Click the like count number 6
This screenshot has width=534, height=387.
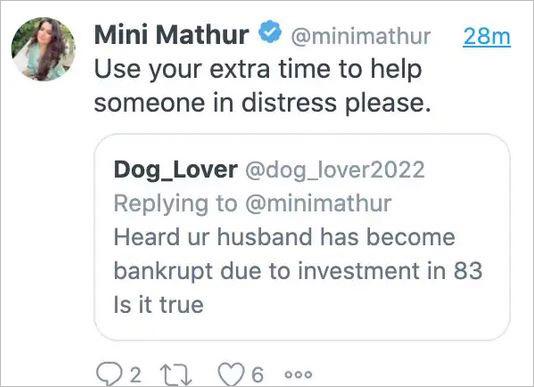pos(257,375)
